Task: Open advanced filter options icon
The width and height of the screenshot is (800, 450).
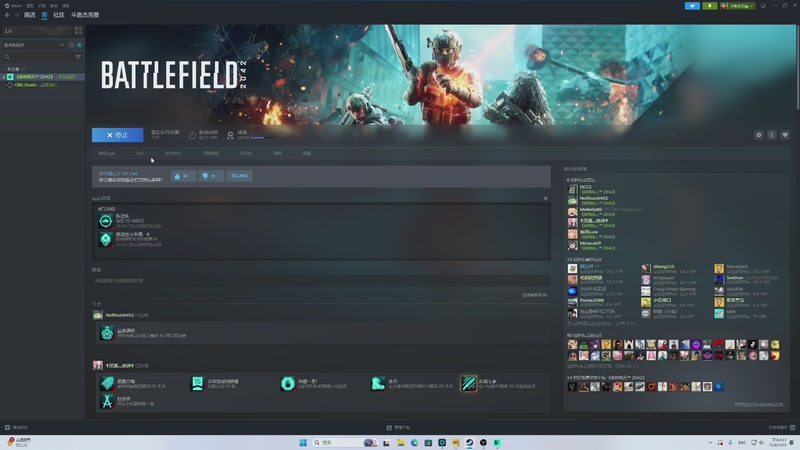Action: 78,57
